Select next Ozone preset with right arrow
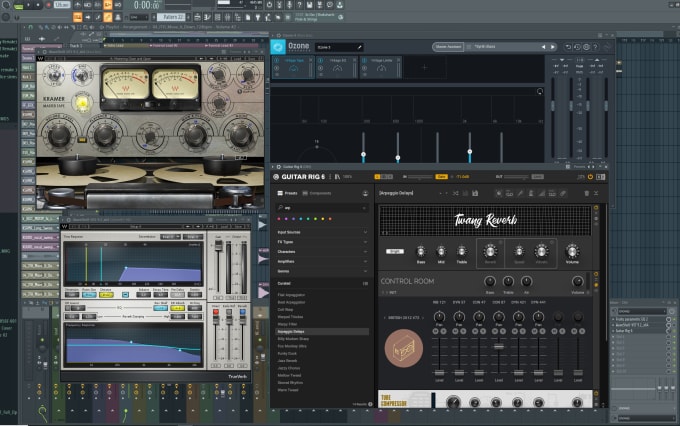This screenshot has width=680, height=426. (x=553, y=47)
